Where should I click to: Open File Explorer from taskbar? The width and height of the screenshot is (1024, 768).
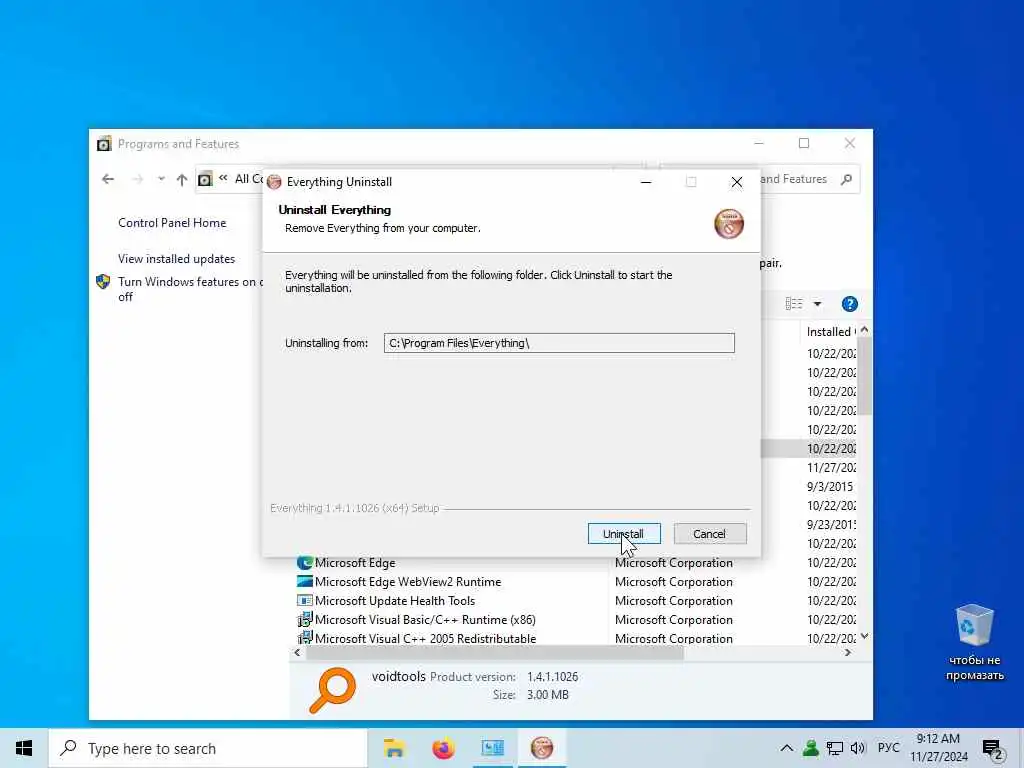pos(394,748)
